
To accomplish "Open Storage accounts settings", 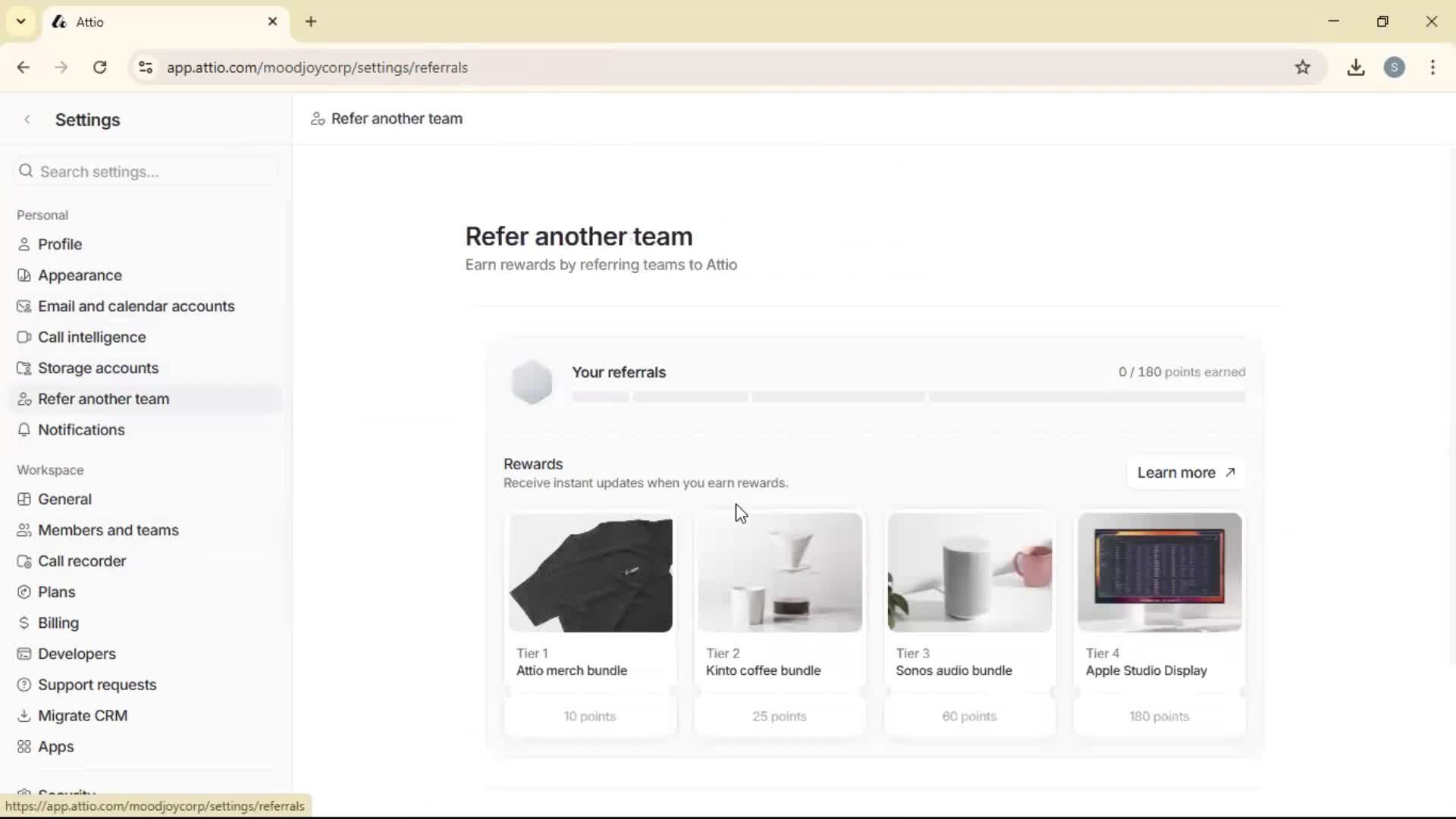I will [x=25, y=368].
